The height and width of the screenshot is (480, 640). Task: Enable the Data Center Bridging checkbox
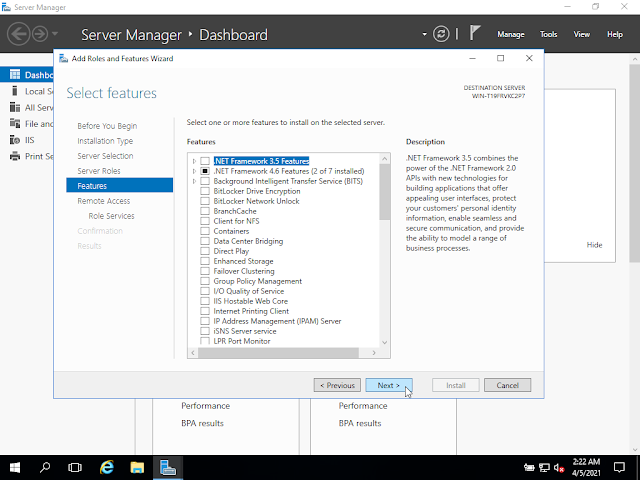click(205, 241)
